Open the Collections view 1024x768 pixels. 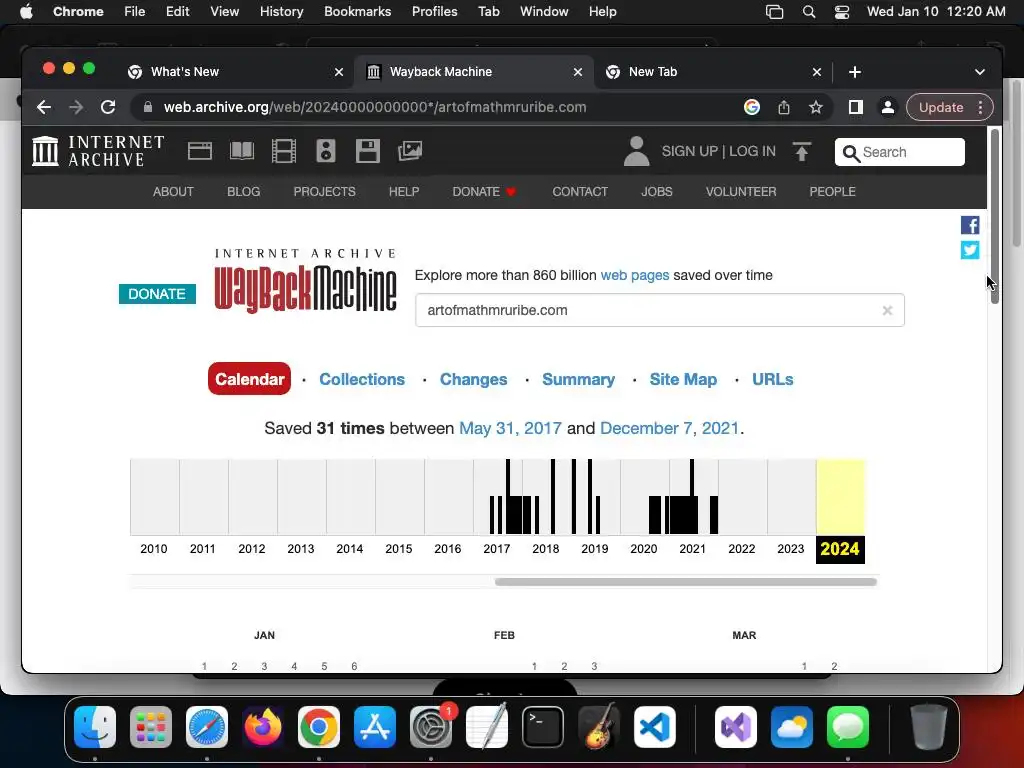coord(362,379)
